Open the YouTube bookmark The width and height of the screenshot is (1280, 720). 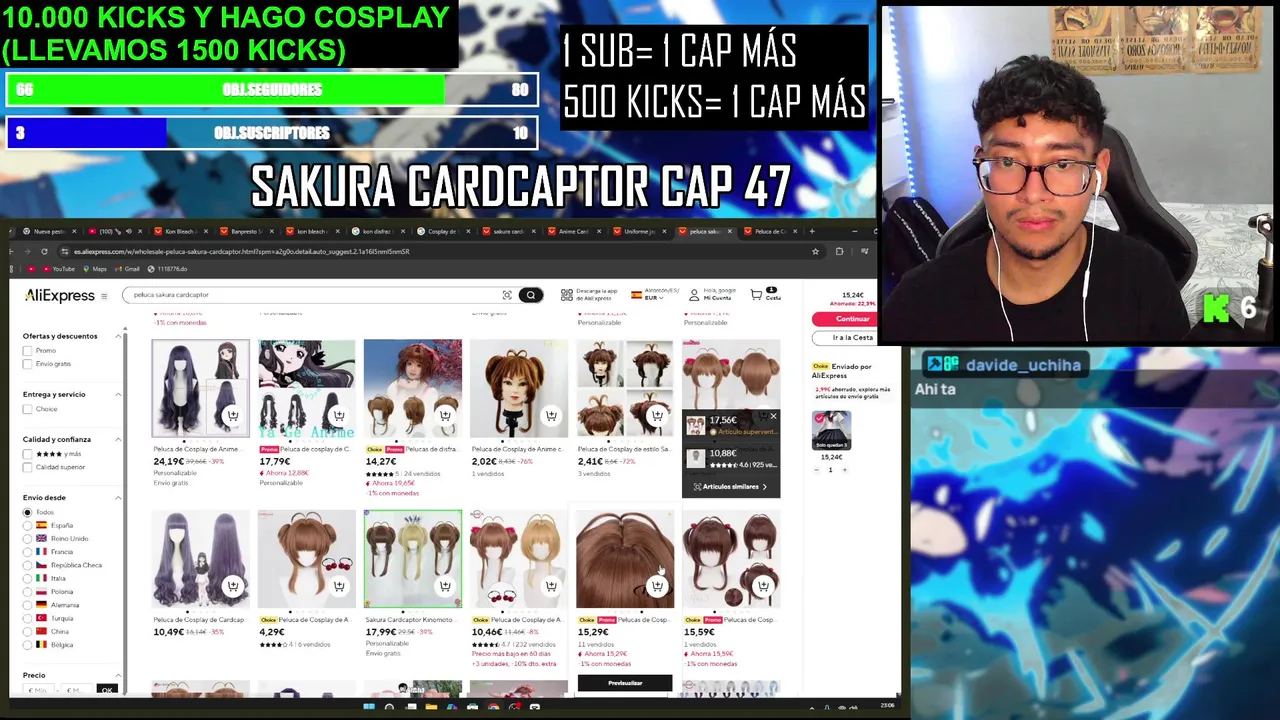coord(58,269)
